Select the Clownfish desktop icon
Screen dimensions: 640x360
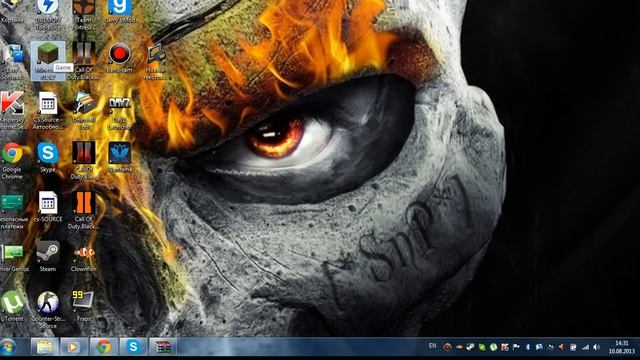click(x=84, y=258)
